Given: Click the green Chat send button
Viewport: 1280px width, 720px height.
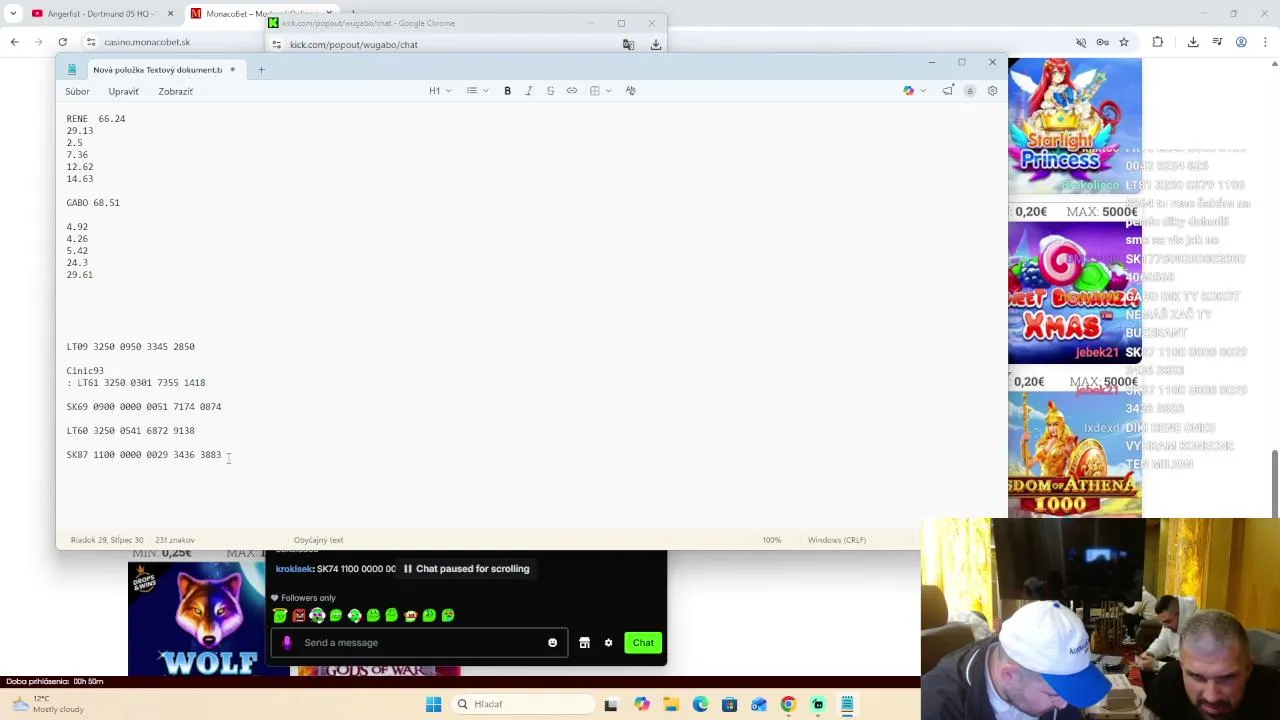Looking at the screenshot, I should tap(643, 643).
